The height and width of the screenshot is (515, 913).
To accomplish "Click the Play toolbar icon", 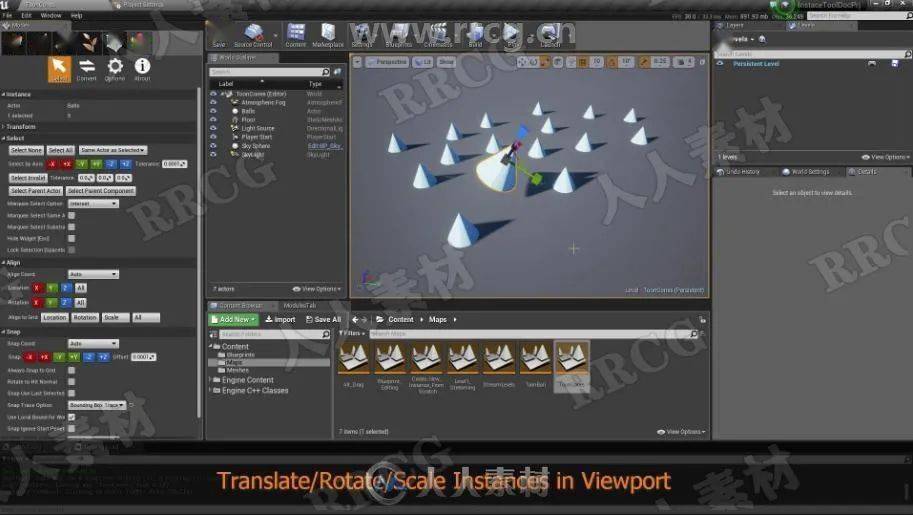I will tap(512, 36).
